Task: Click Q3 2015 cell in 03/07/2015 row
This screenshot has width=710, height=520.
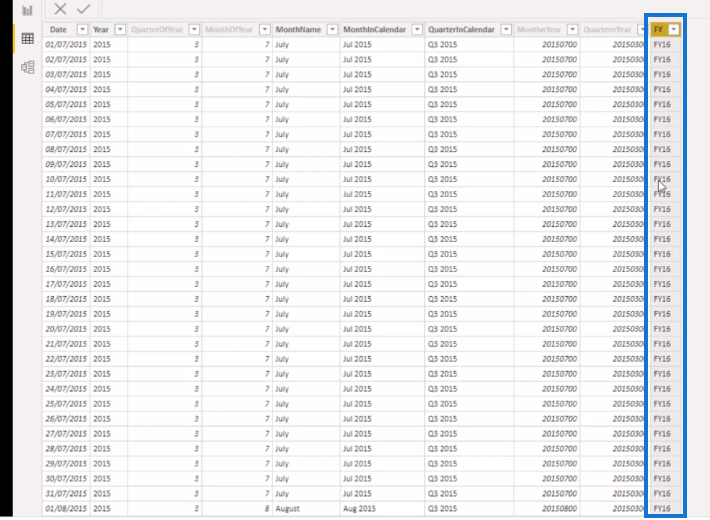Action: click(x=469, y=74)
